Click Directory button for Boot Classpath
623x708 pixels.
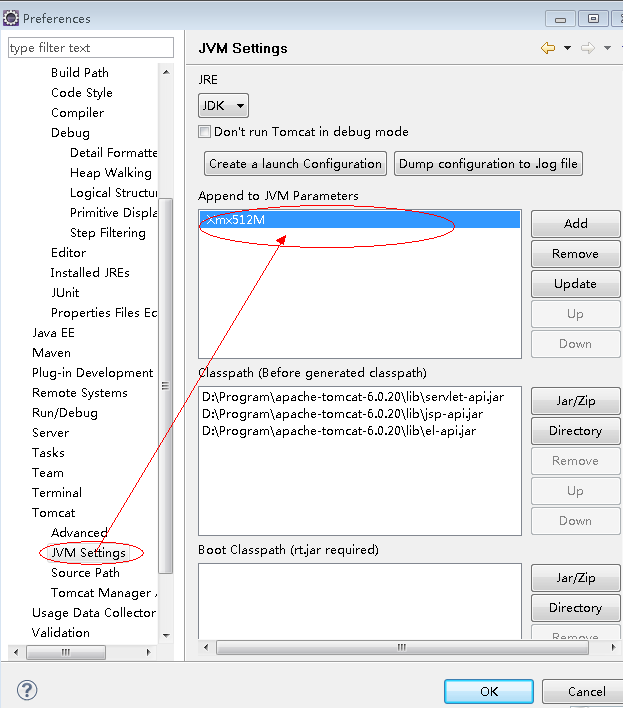(x=576, y=608)
